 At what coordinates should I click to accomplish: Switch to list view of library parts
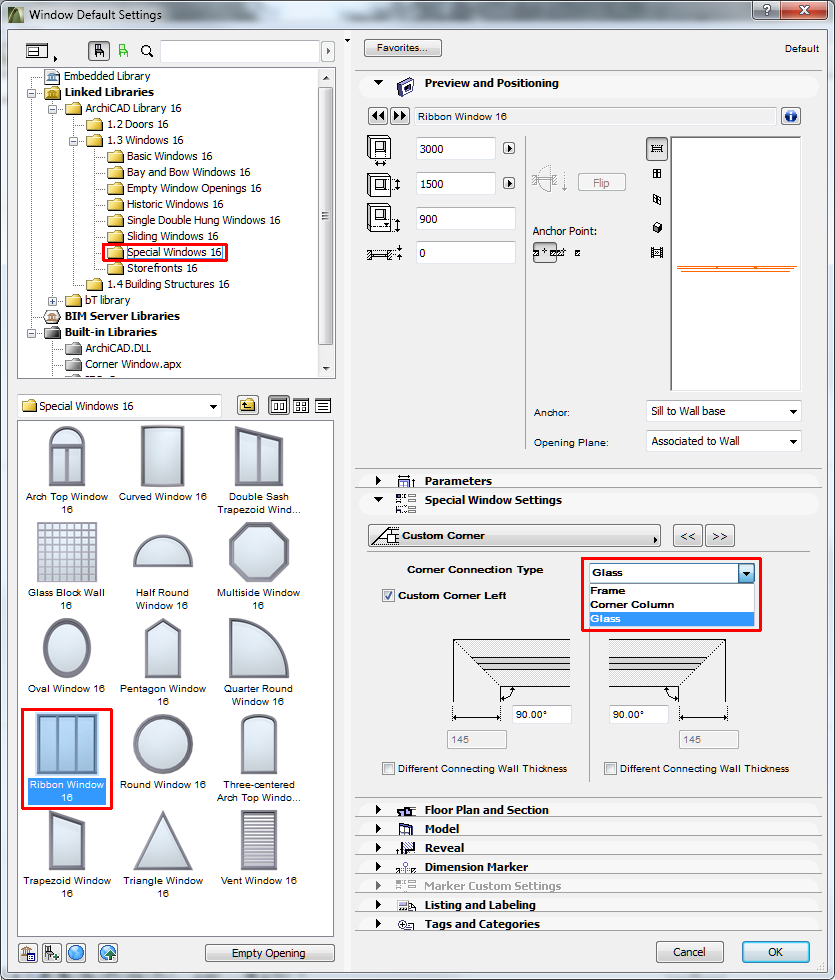(322, 406)
